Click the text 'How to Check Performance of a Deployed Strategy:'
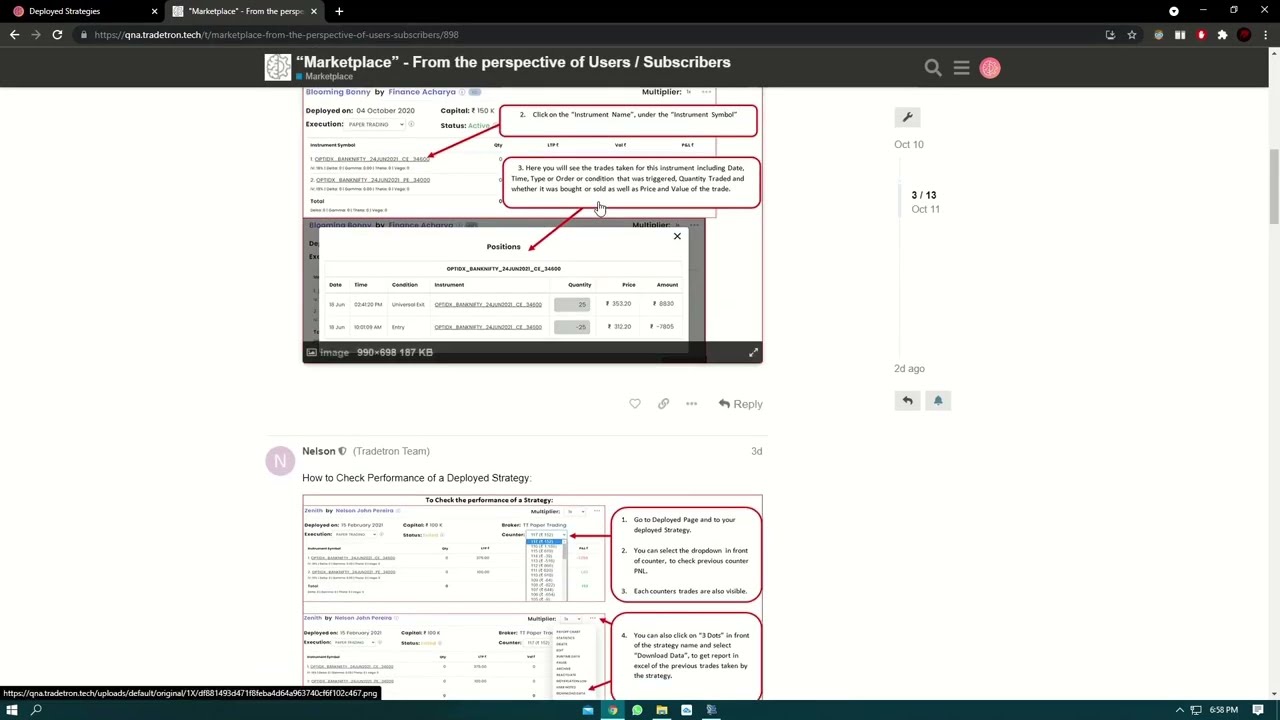The width and height of the screenshot is (1280, 720). (416, 478)
